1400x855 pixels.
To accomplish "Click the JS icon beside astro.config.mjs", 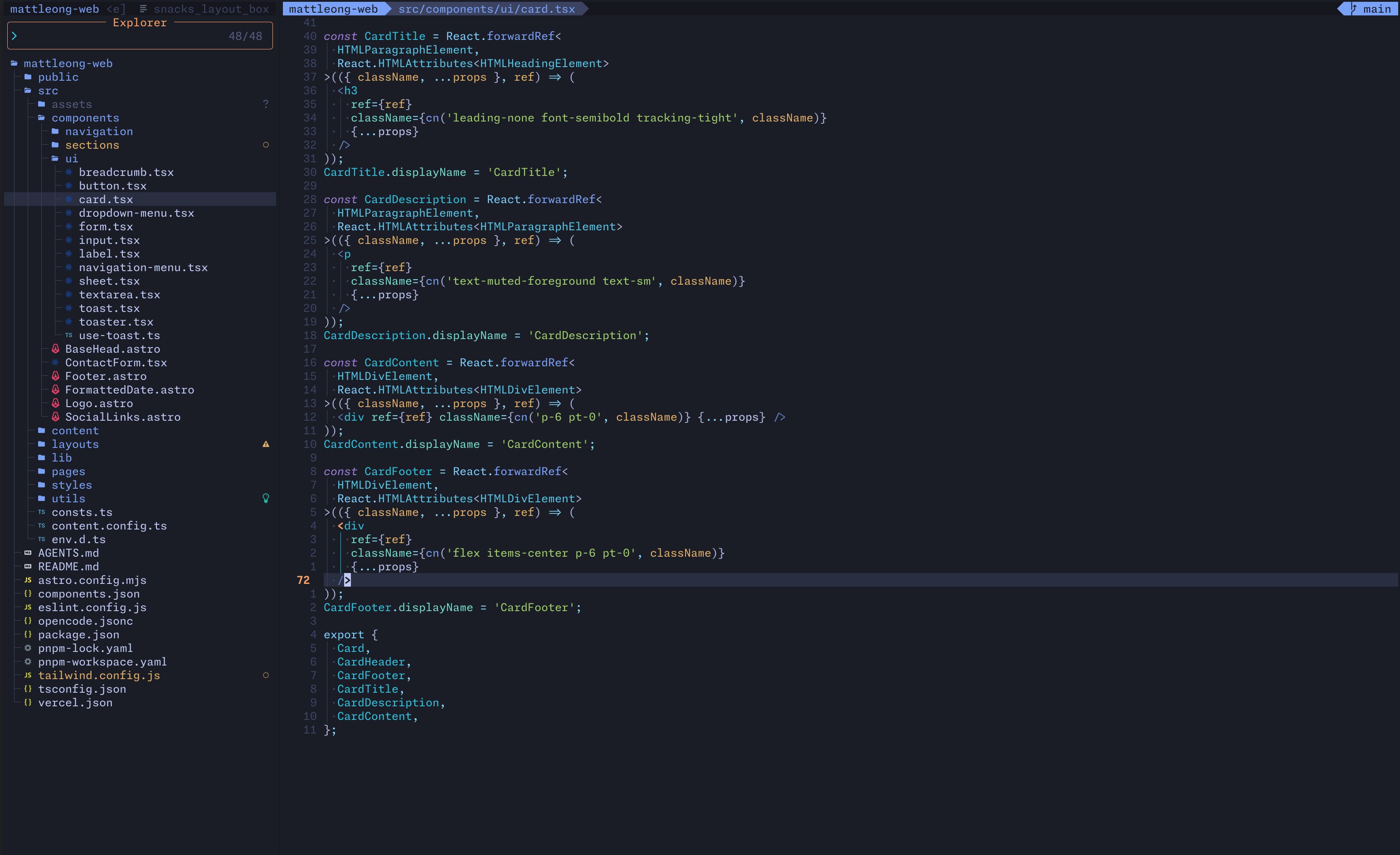I will click(28, 580).
